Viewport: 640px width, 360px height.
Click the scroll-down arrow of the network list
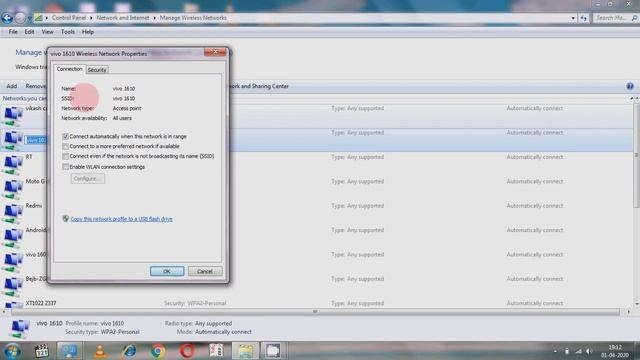(636, 304)
